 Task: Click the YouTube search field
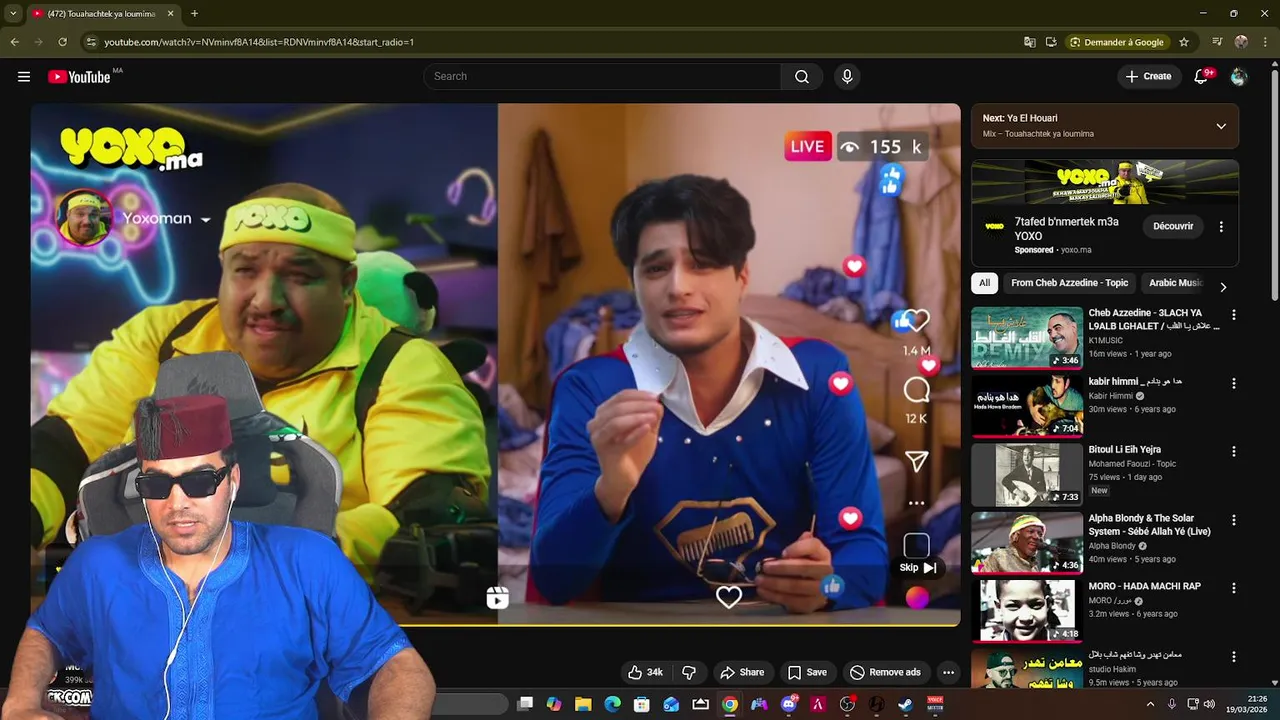pyautogui.click(x=602, y=77)
